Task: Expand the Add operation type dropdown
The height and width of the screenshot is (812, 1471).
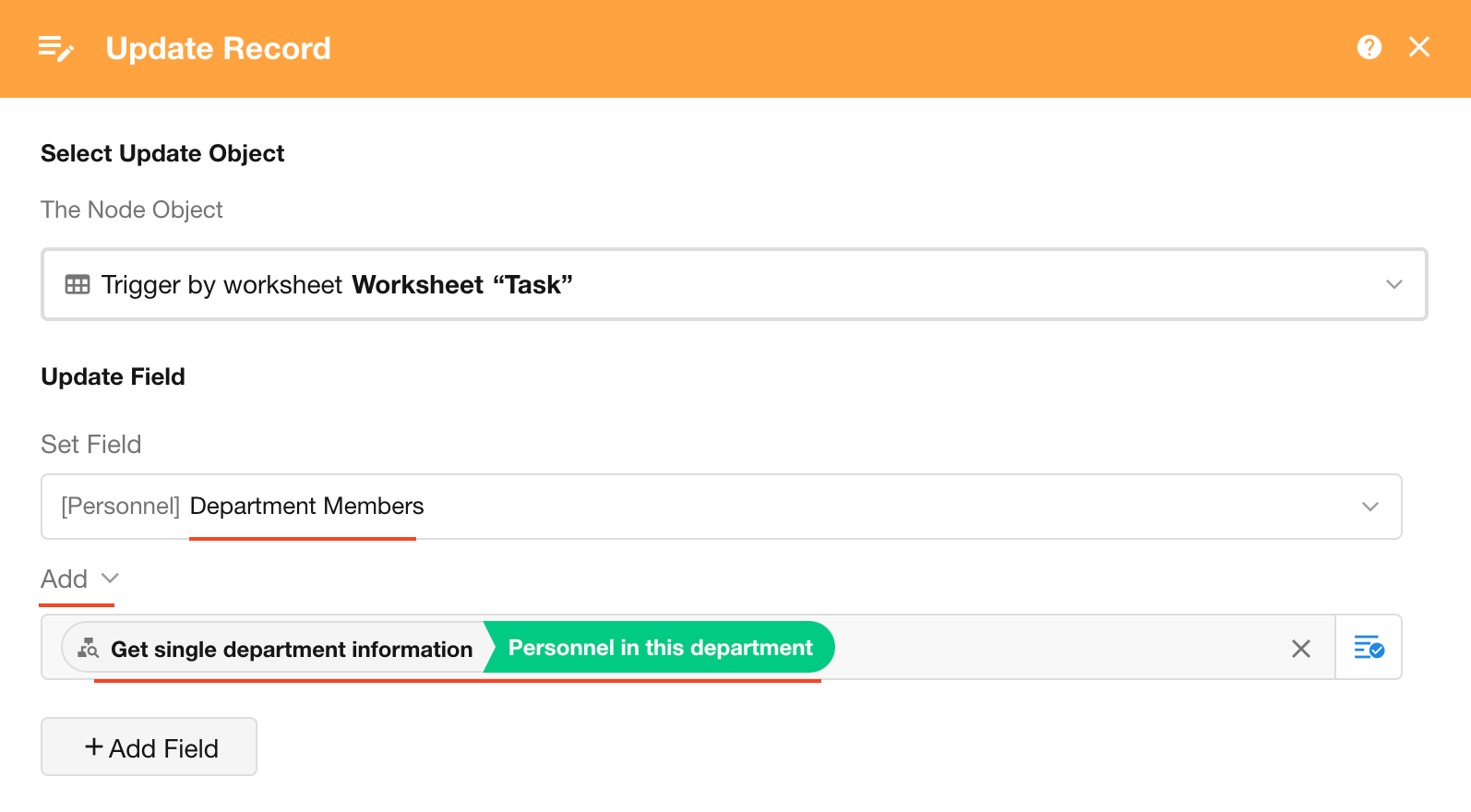Action: point(65,579)
